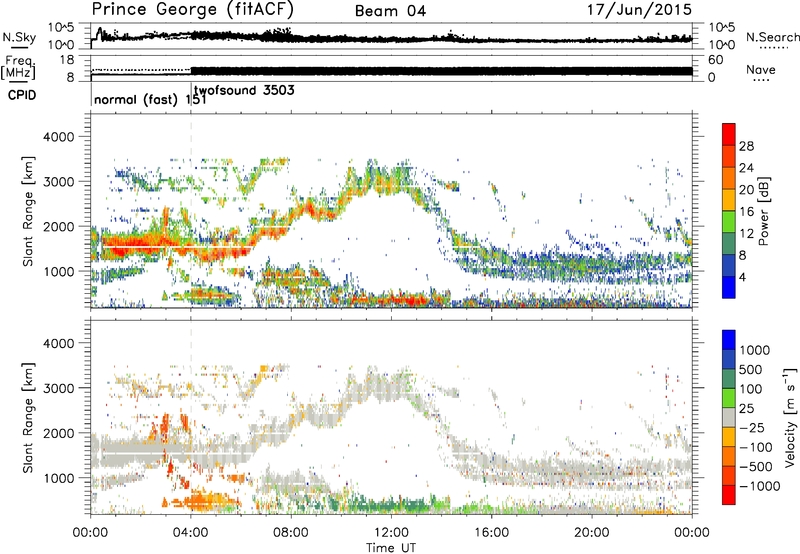
Task: Pick the bright blue bottom Power colorbar segment
Action: click(729, 287)
